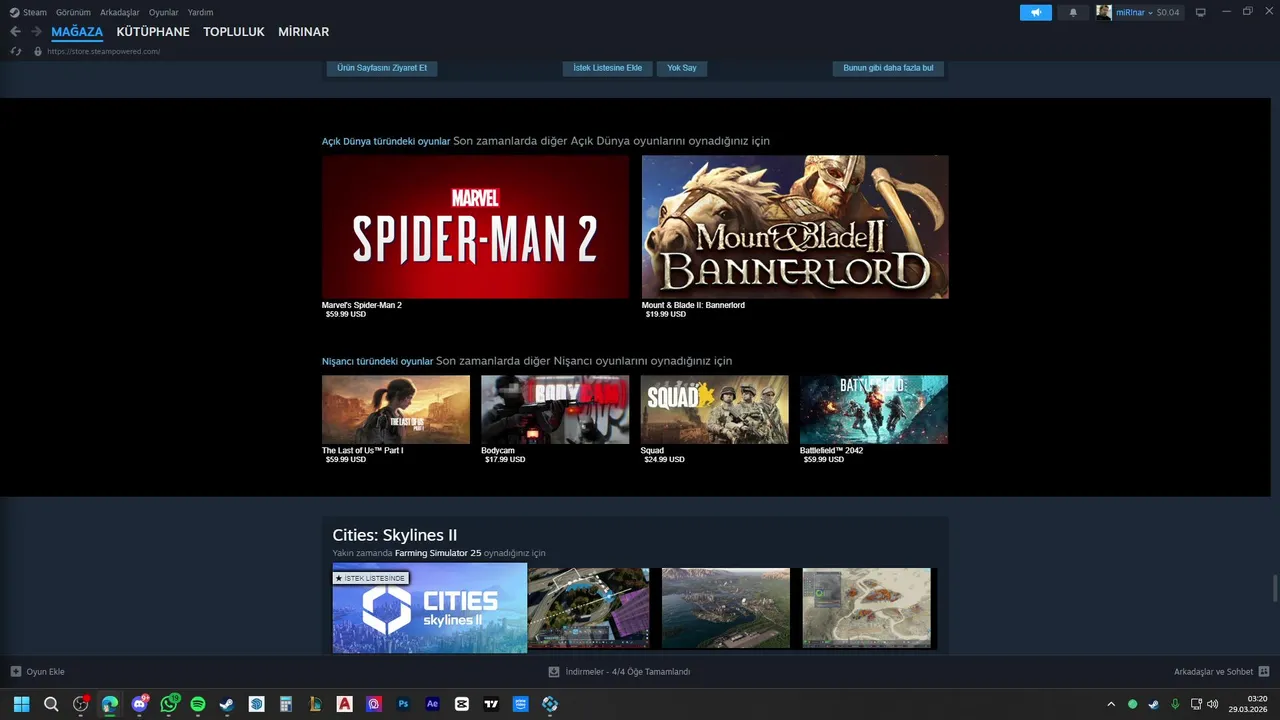The image size is (1280, 720).
Task: Open the Marvel's Spider-Man 2 banner
Action: point(475,227)
